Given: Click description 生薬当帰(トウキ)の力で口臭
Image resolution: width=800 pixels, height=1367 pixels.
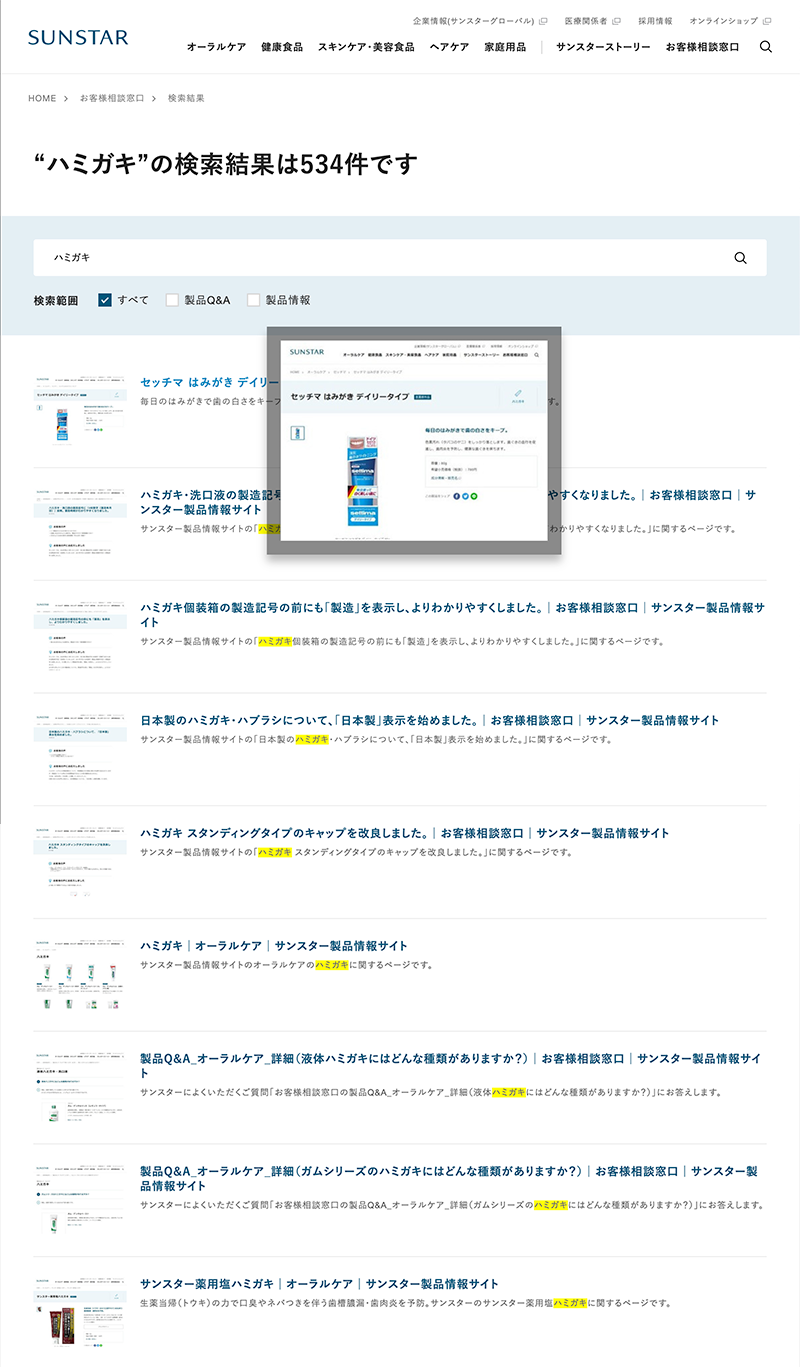Looking at the screenshot, I should (x=406, y=1303).
